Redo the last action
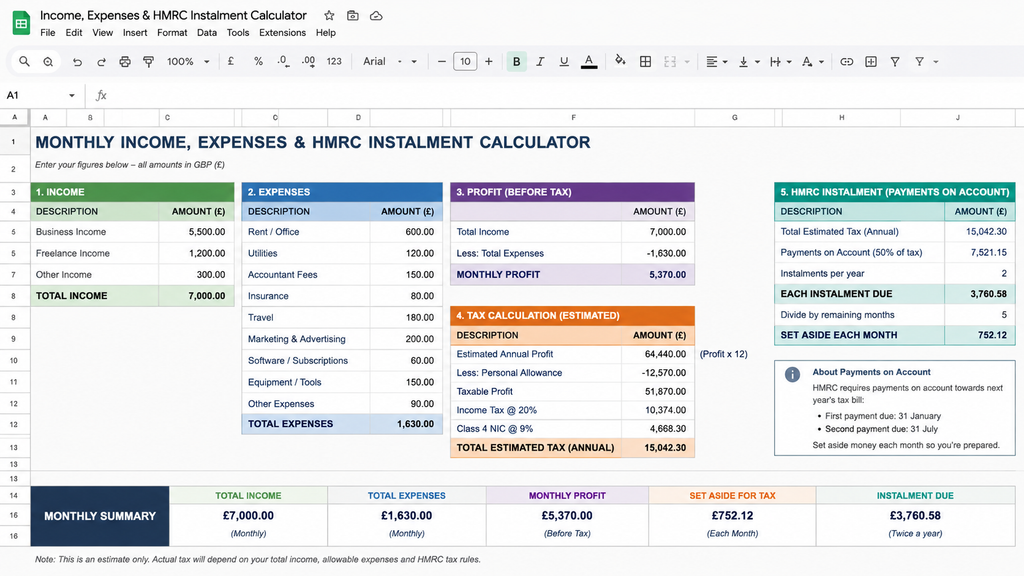The image size is (1024, 576). coord(101,61)
